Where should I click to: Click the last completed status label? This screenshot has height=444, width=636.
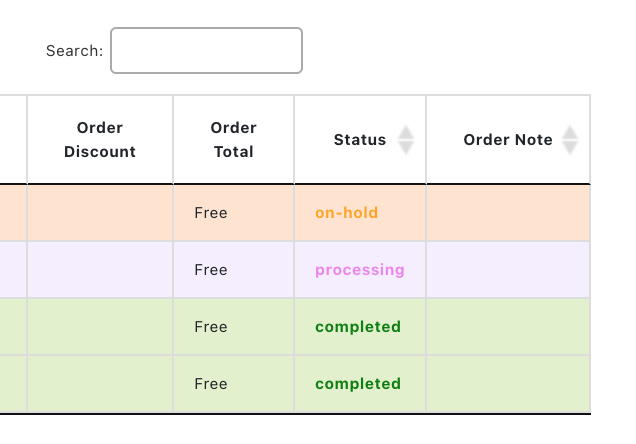tap(358, 384)
